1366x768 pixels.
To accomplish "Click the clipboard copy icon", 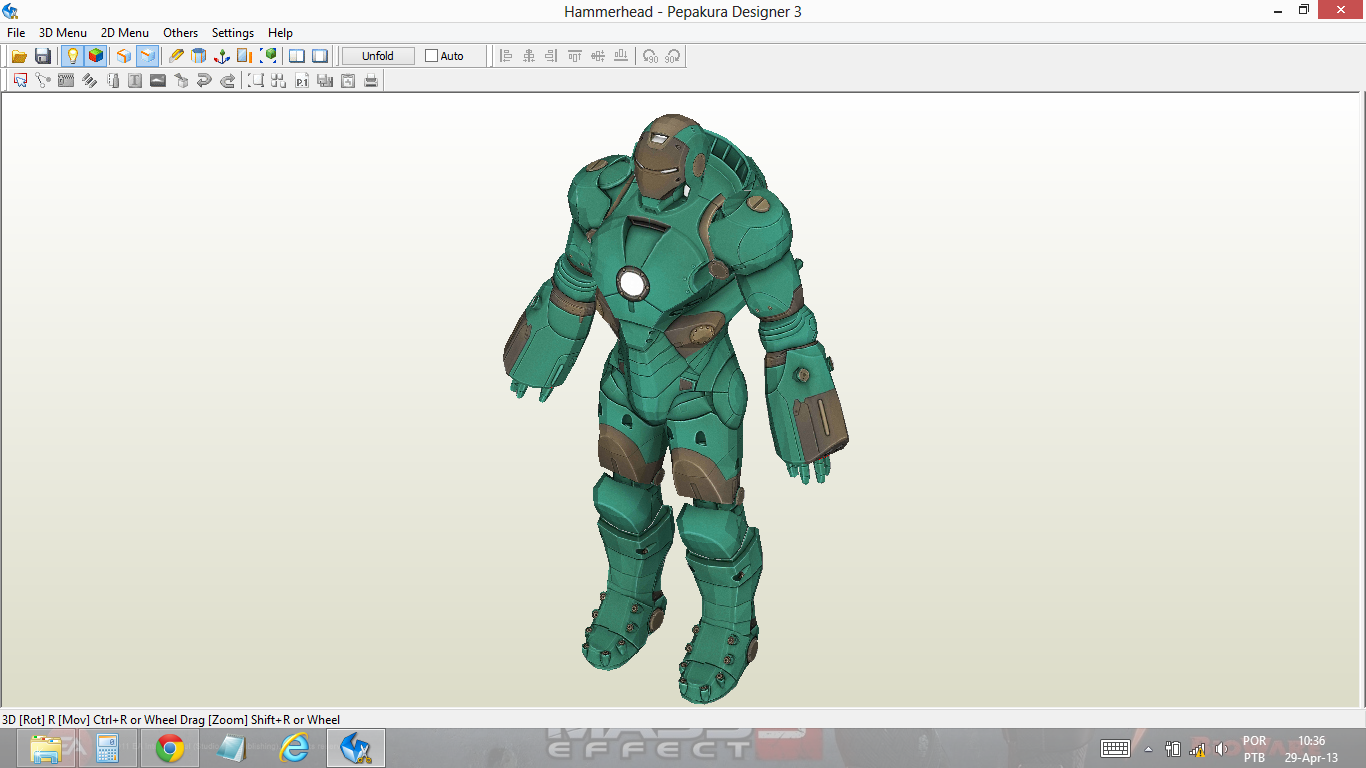I will [x=348, y=80].
